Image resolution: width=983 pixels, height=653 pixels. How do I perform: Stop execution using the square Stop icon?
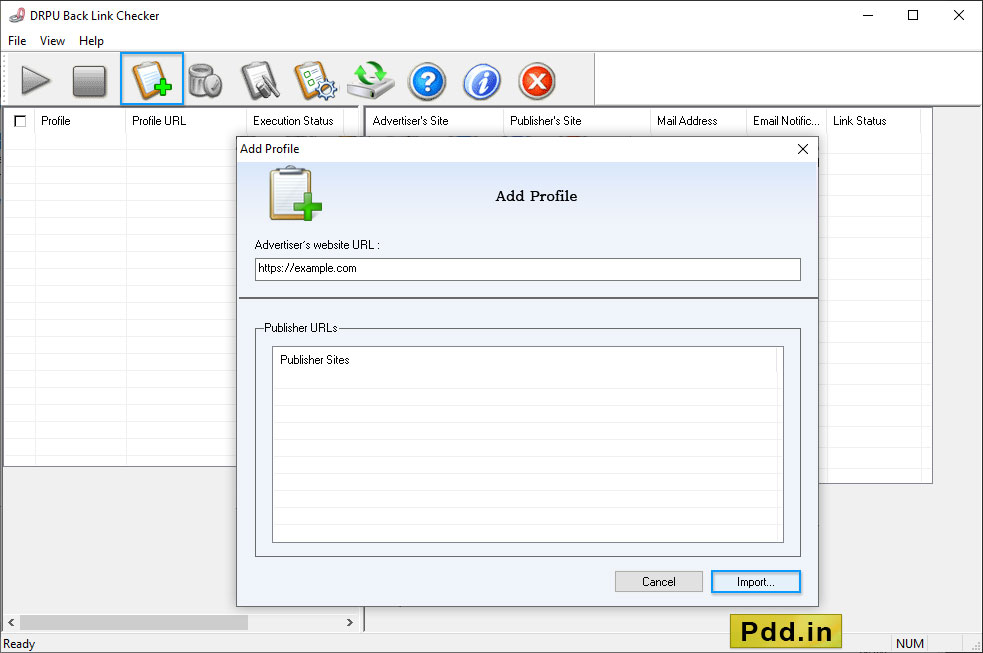[89, 81]
